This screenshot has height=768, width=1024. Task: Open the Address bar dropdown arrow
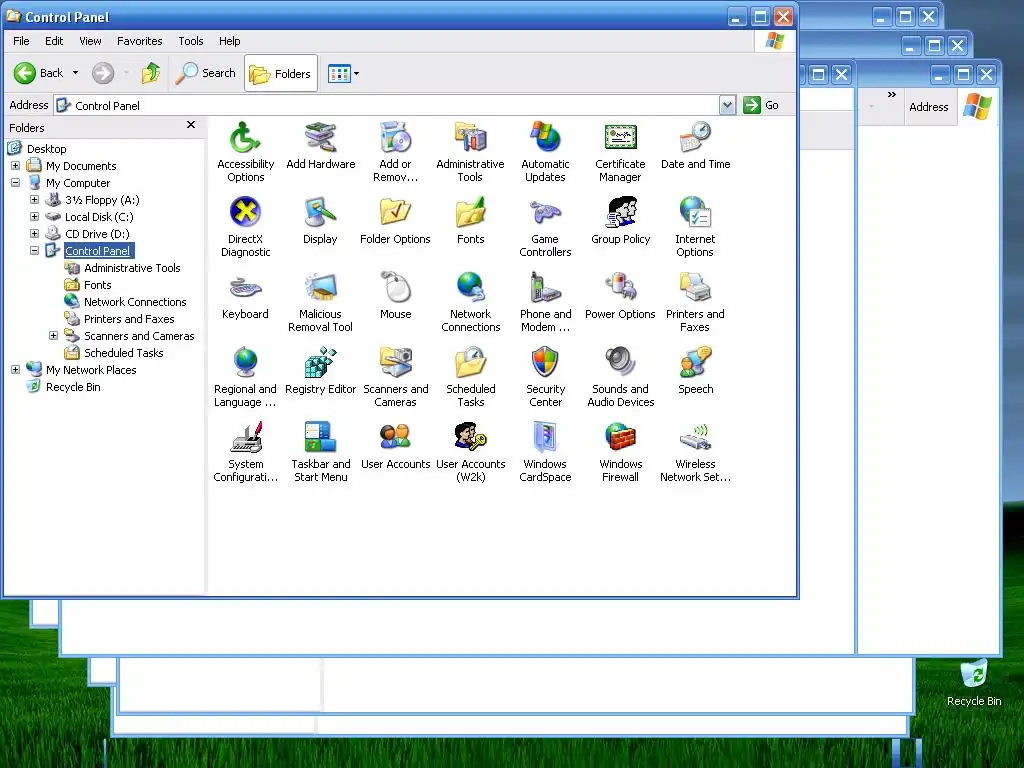[x=728, y=105]
